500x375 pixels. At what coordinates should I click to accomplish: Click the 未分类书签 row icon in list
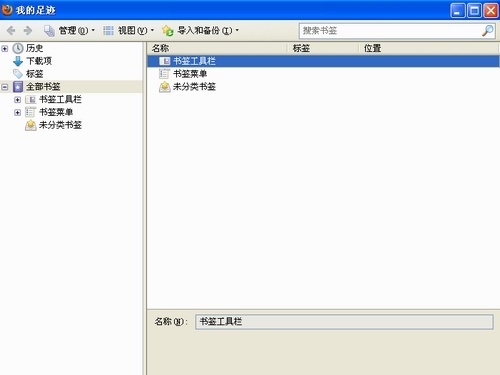(x=165, y=87)
